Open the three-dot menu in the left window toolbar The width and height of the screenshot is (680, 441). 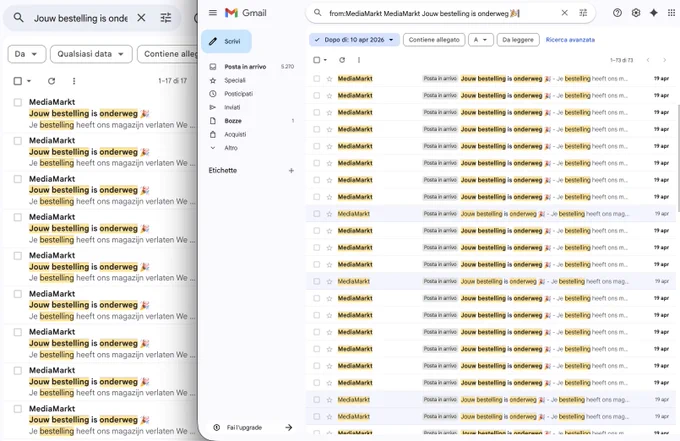(74, 81)
